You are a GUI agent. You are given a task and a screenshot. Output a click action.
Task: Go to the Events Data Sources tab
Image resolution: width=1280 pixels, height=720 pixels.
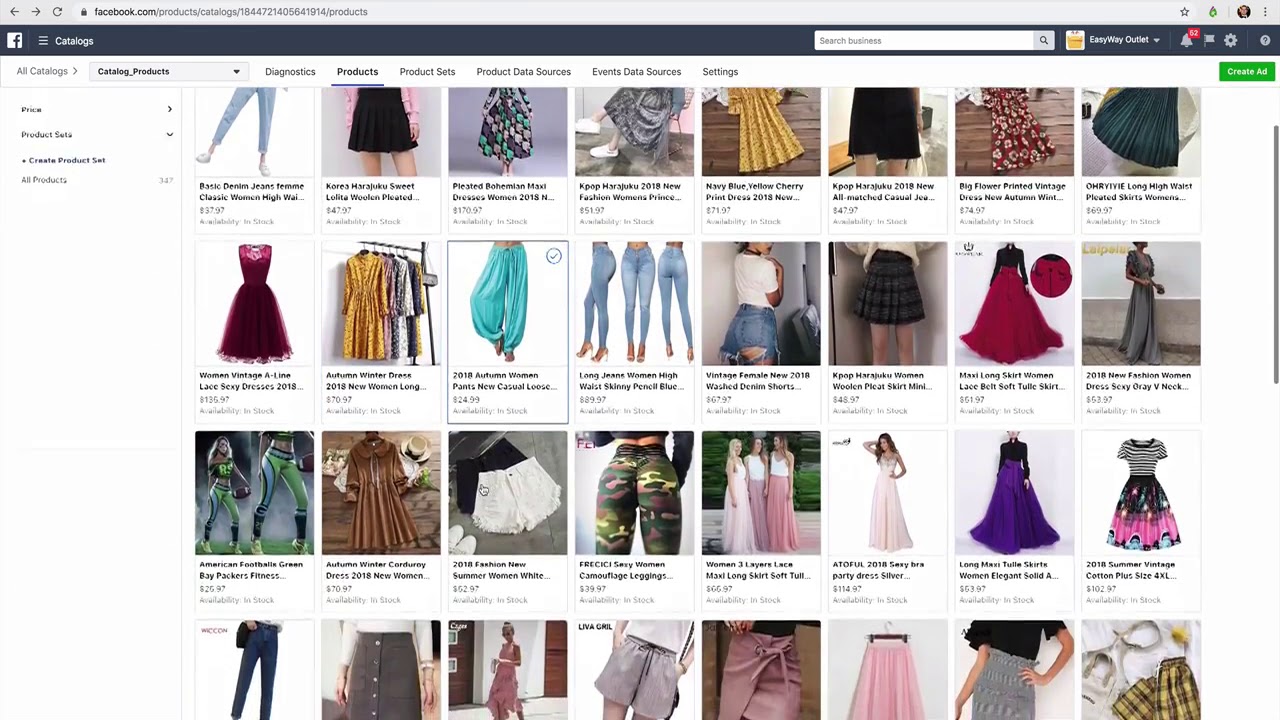pyautogui.click(x=636, y=72)
